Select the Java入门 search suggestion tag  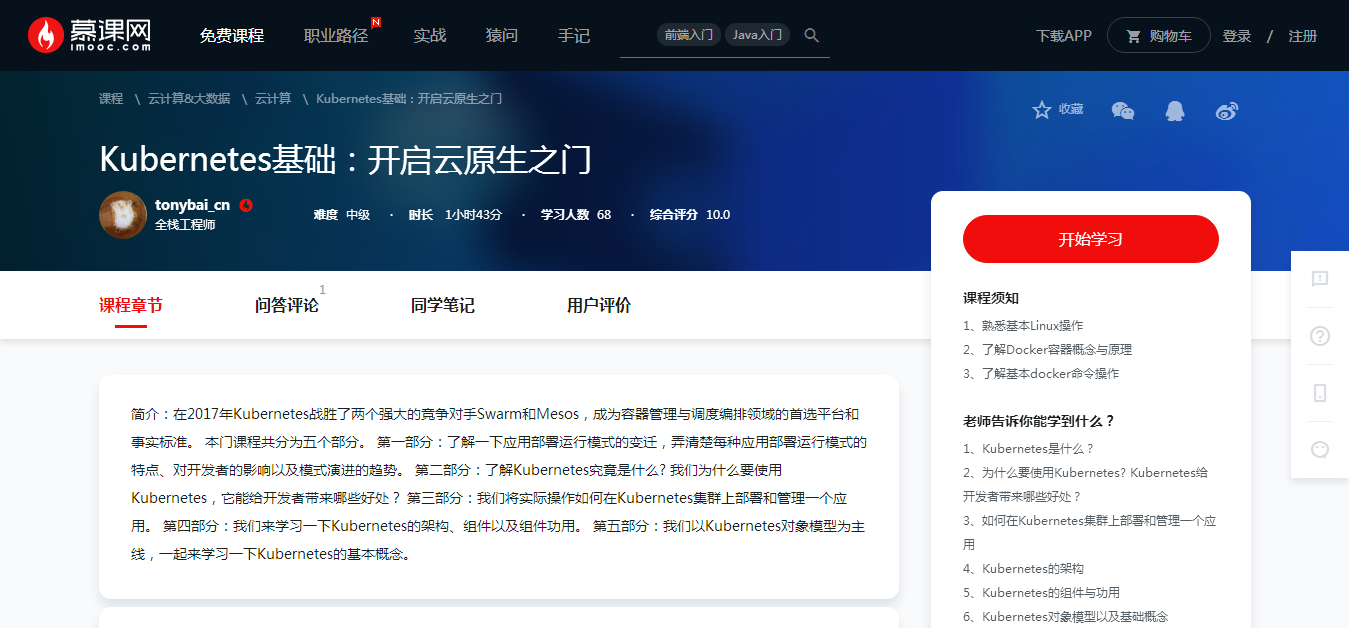757,35
